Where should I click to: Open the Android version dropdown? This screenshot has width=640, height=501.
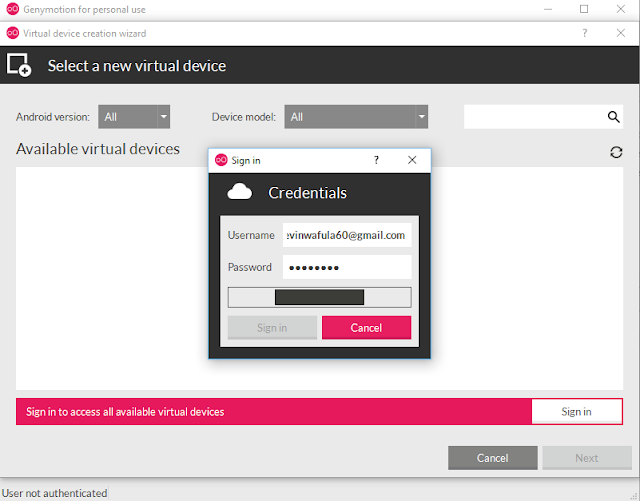tap(134, 117)
